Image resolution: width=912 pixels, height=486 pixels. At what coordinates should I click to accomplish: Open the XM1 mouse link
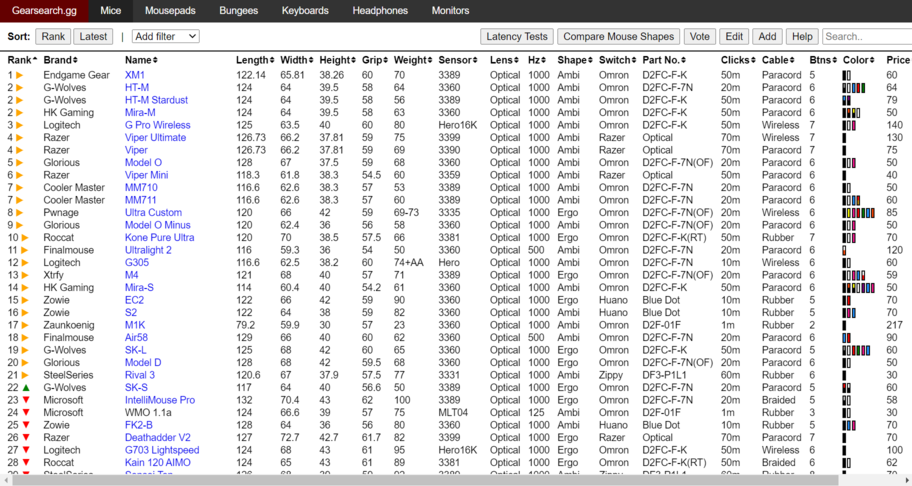coord(135,75)
